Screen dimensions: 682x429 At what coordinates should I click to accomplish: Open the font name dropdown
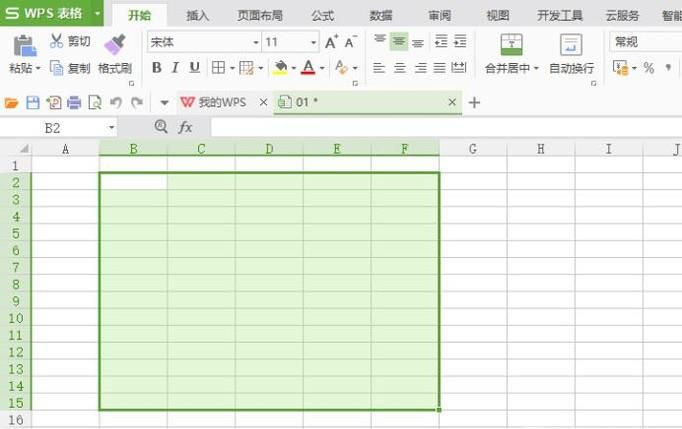point(256,42)
